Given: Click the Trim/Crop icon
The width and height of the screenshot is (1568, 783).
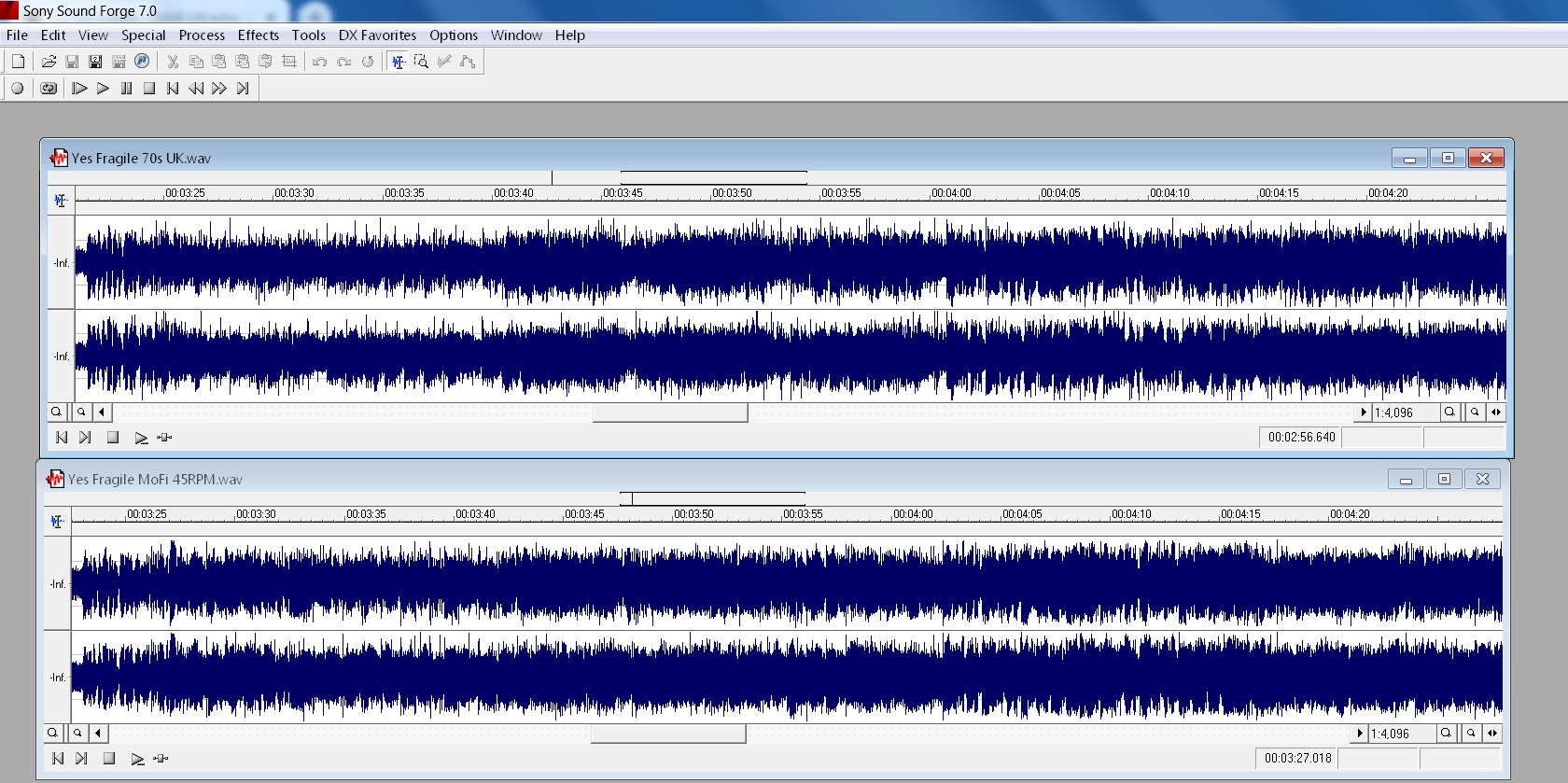Looking at the screenshot, I should (x=289, y=62).
